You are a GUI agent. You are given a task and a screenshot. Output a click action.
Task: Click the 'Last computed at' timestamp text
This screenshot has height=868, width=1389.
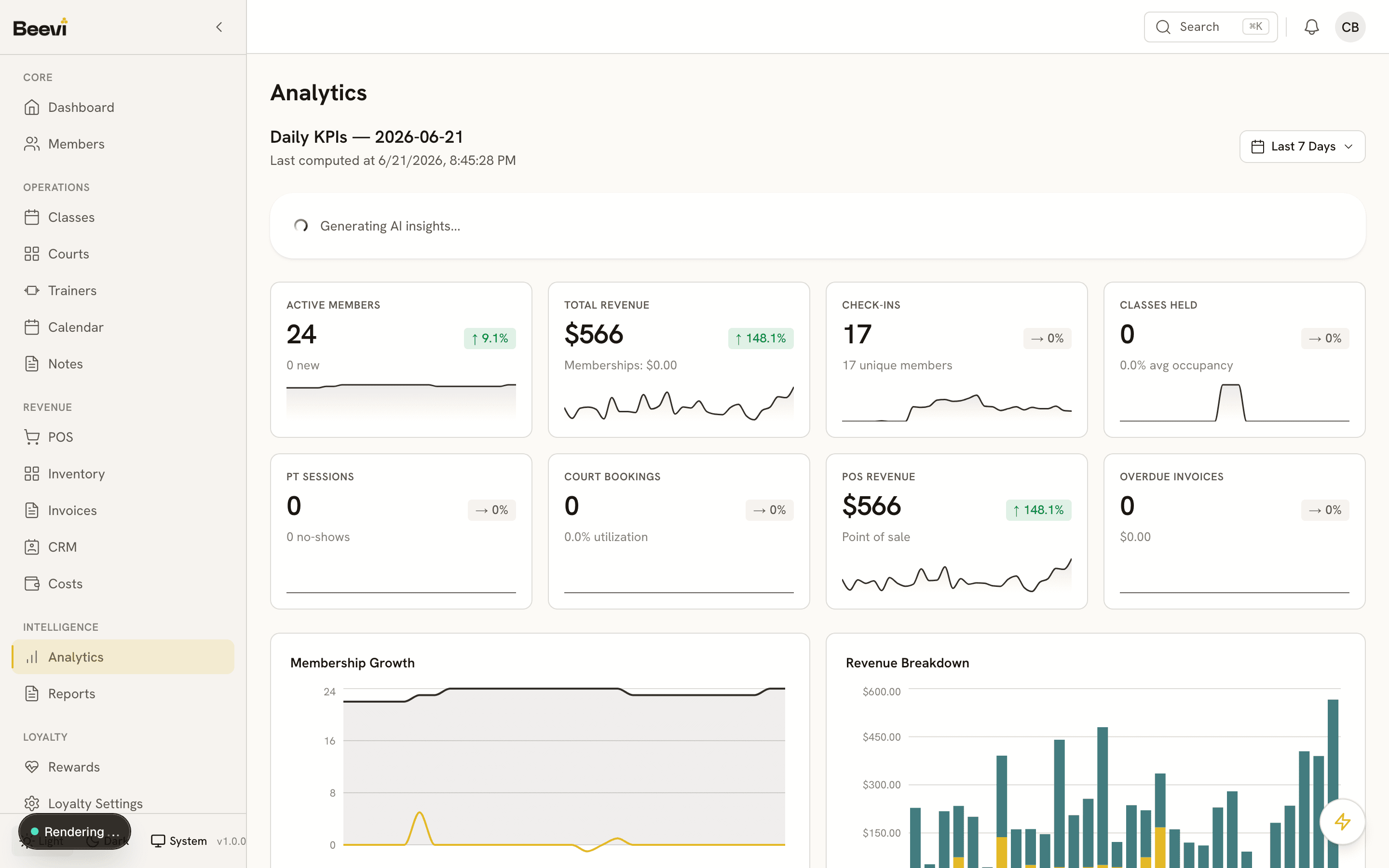pos(393,160)
